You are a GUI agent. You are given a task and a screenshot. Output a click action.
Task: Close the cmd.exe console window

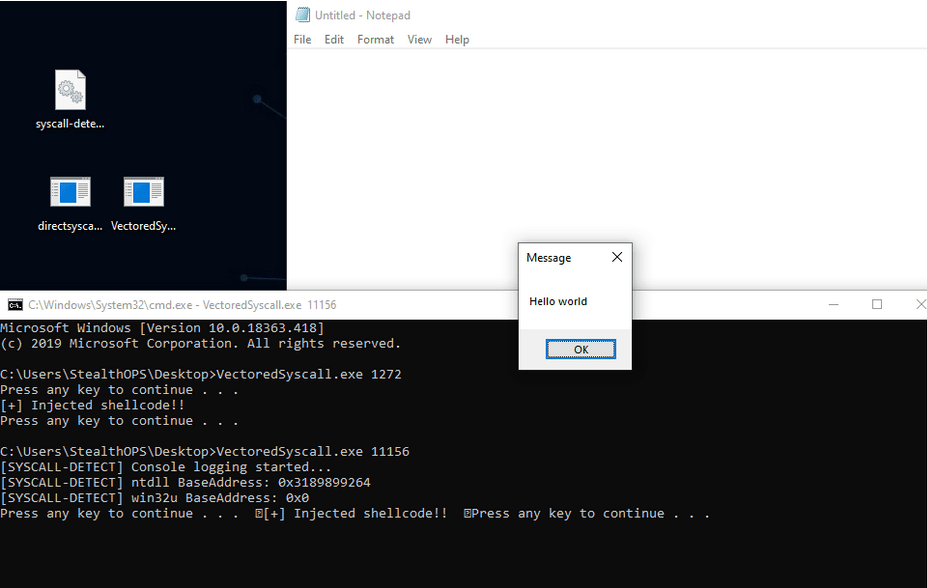click(x=919, y=304)
